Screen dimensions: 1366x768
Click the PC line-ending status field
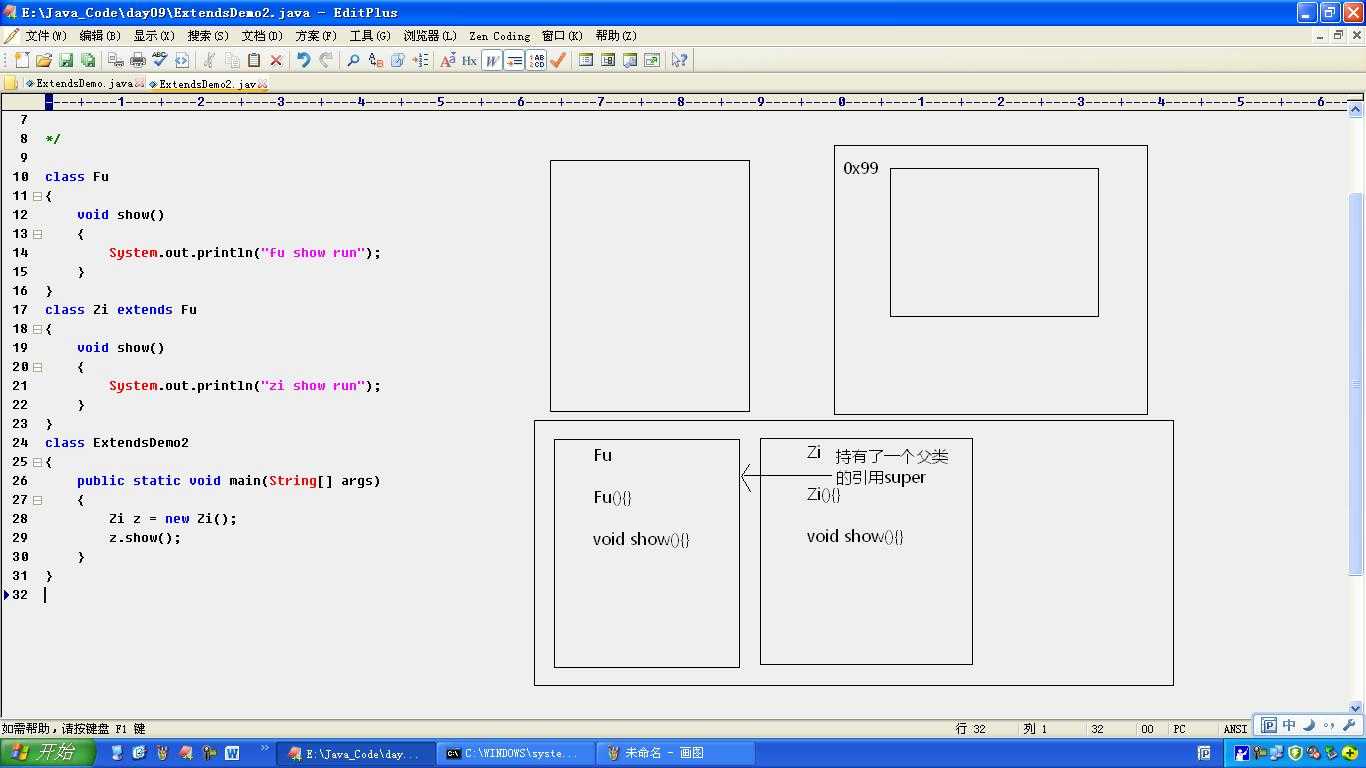(1179, 729)
